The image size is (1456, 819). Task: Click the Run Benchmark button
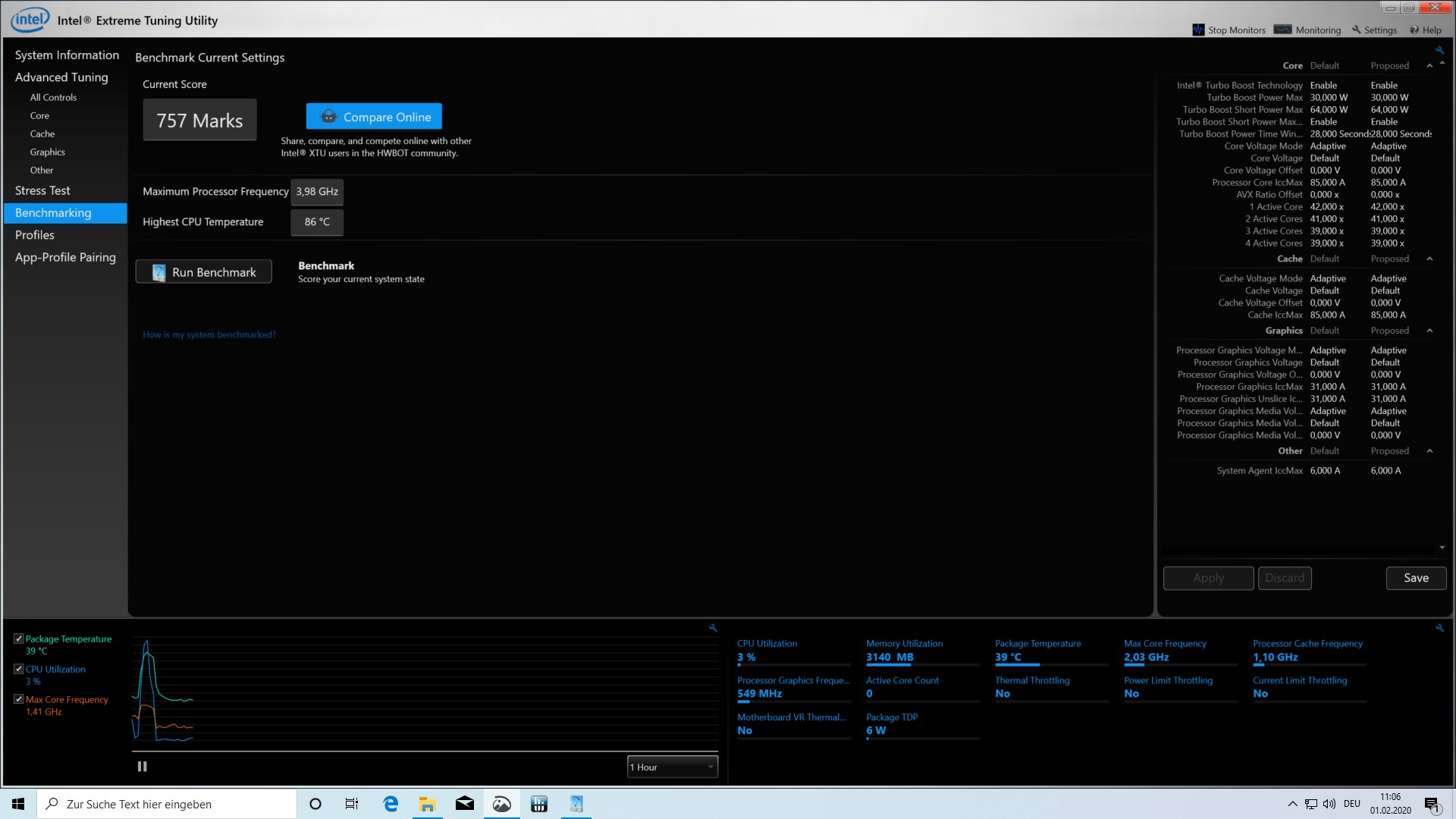203,272
